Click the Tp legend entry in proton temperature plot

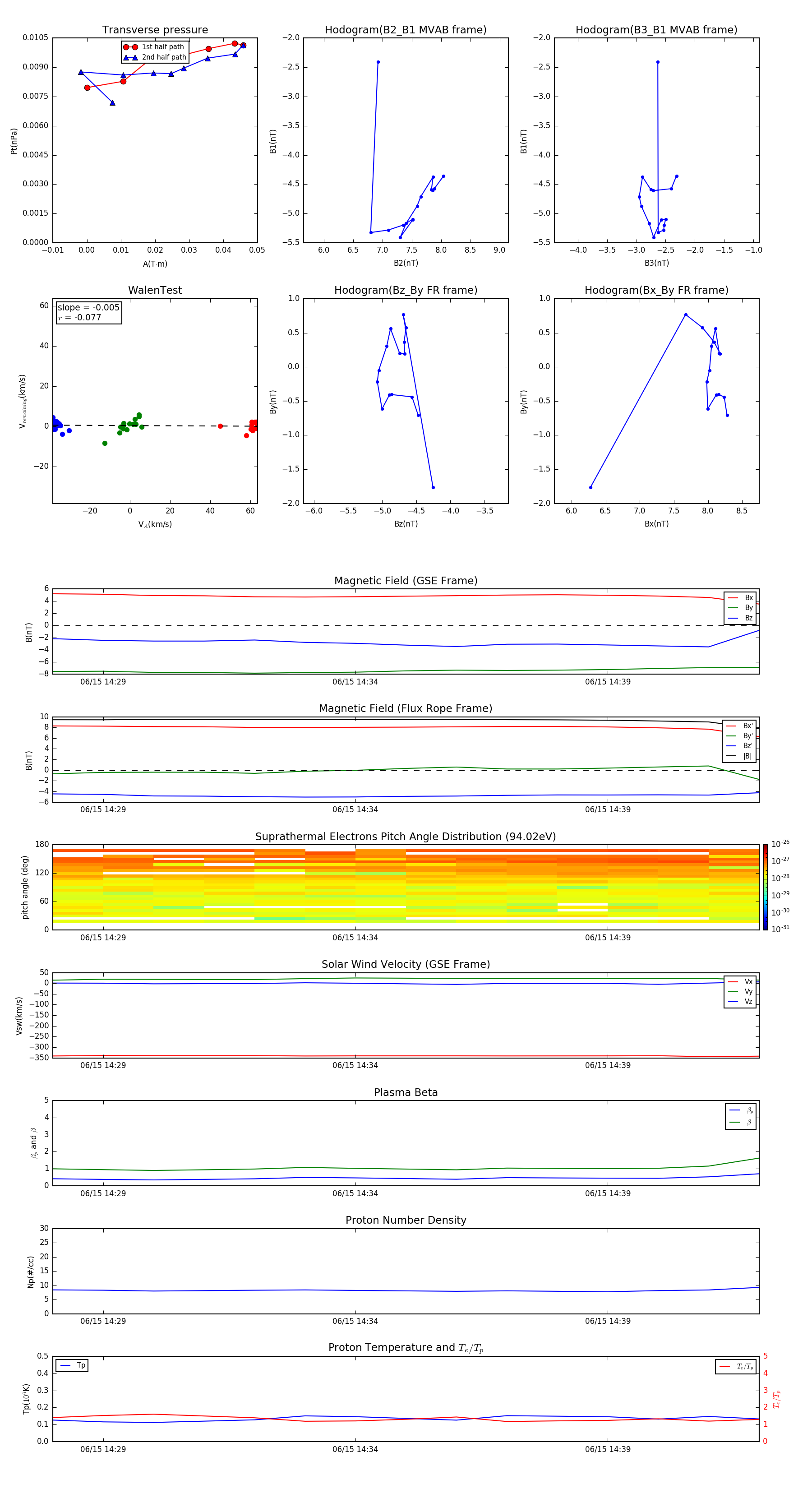click(x=72, y=1365)
